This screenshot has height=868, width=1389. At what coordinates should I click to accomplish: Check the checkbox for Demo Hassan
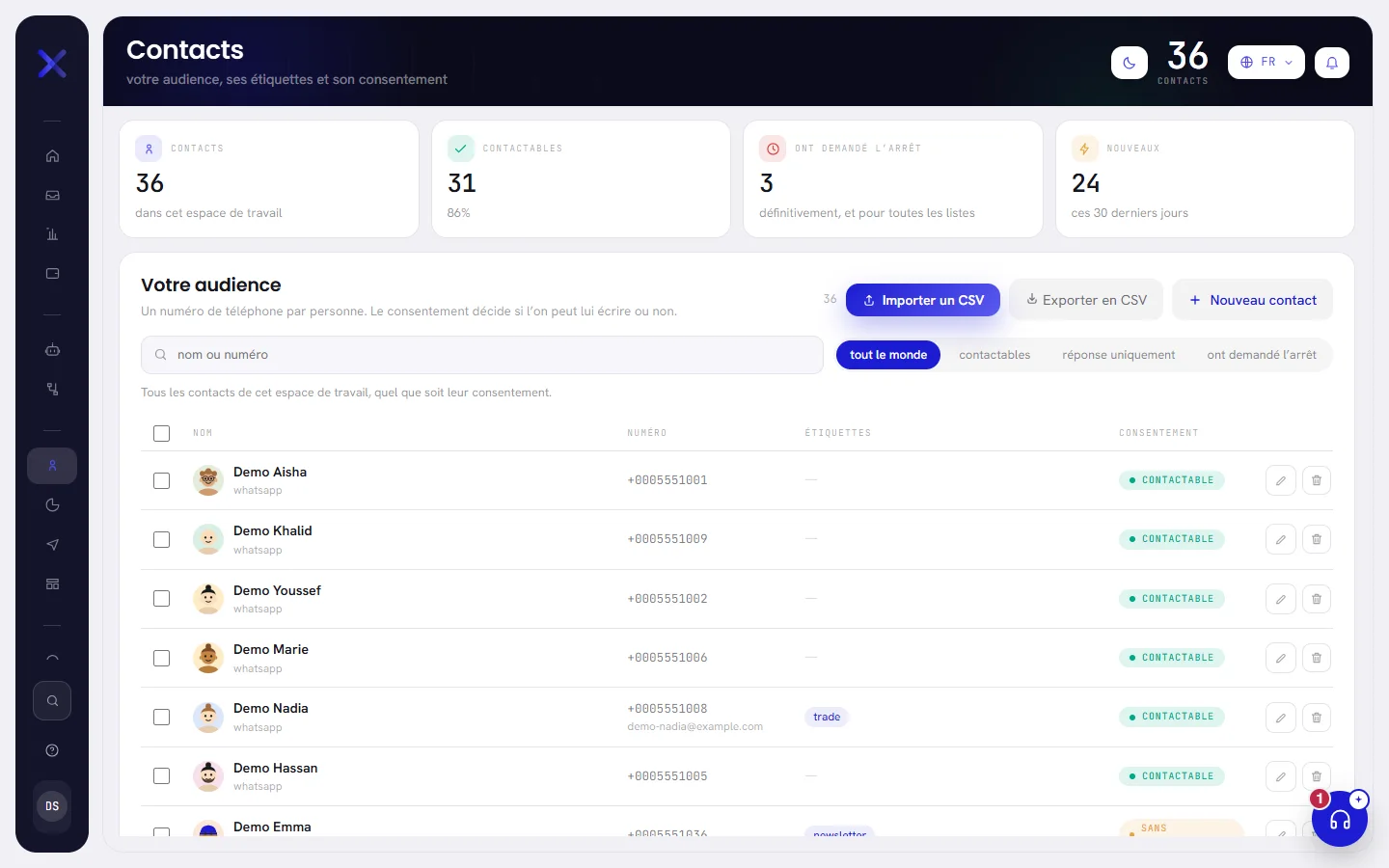click(162, 776)
